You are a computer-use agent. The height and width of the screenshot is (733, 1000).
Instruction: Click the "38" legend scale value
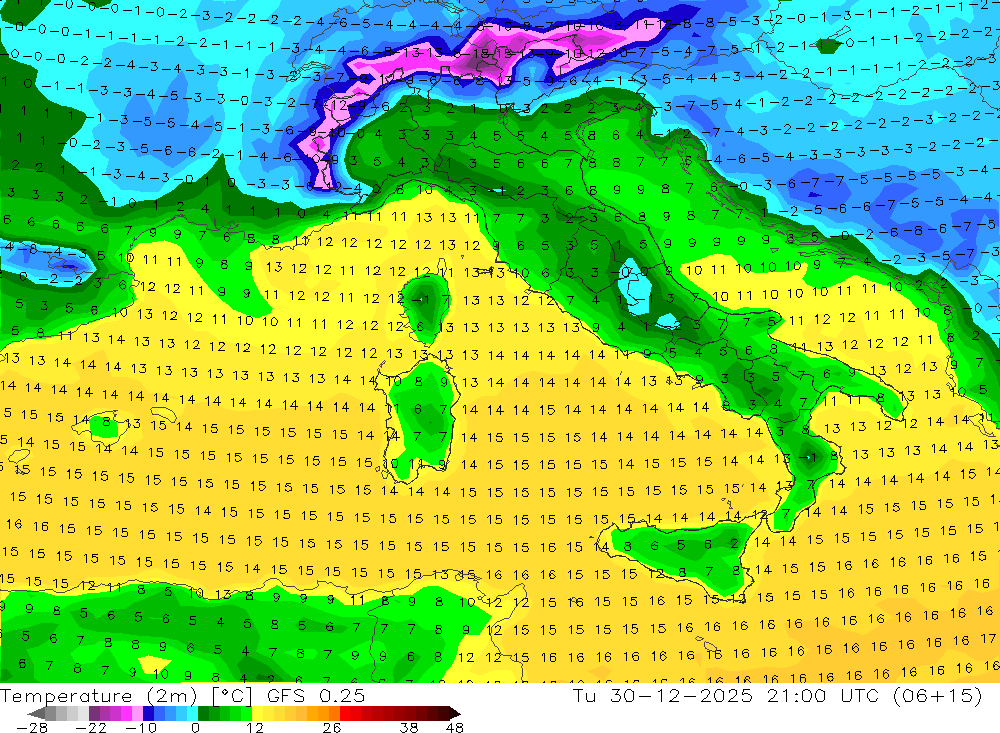pyautogui.click(x=409, y=727)
